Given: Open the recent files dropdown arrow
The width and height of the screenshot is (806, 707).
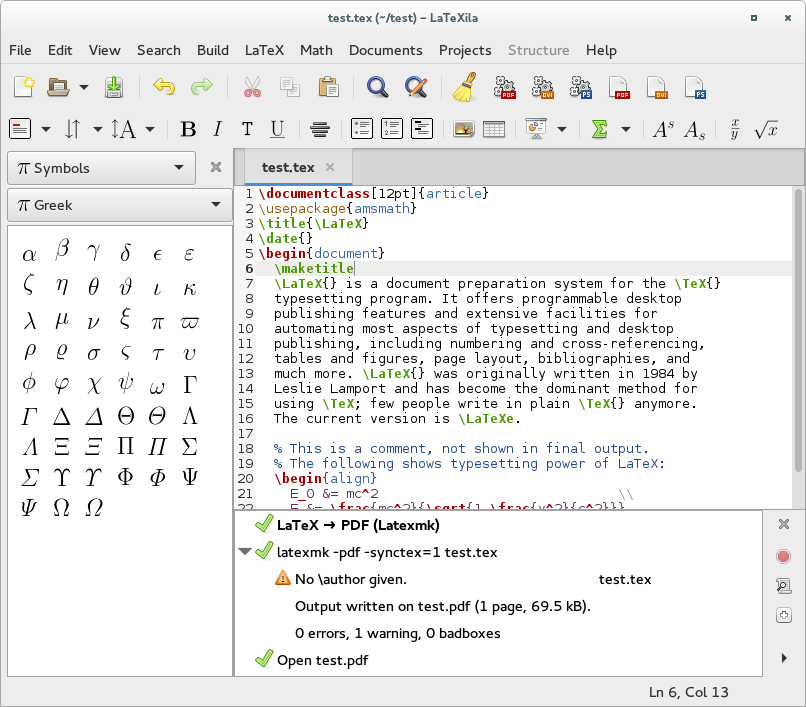Looking at the screenshot, I should pos(84,87).
